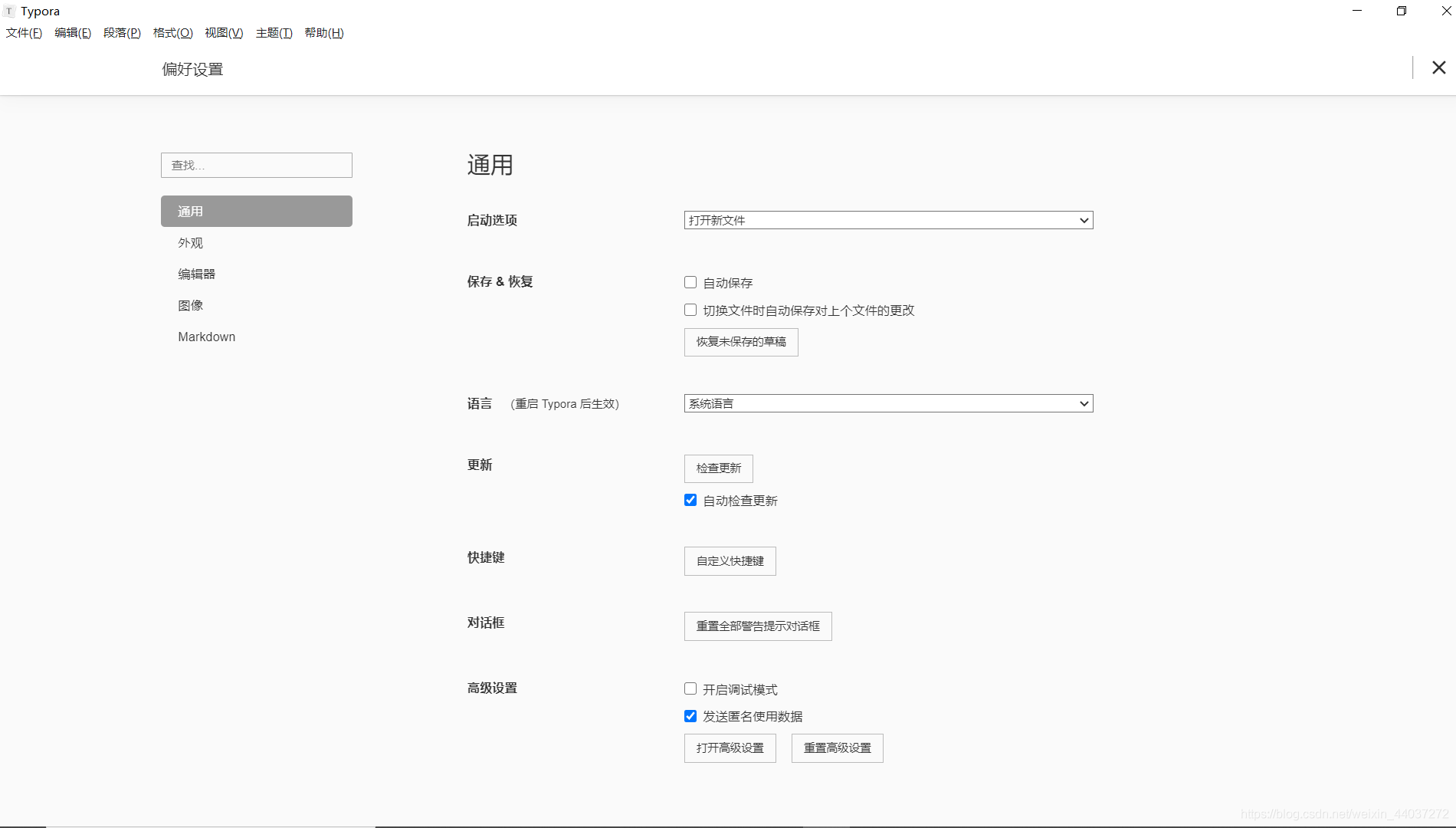Select the 通用 settings category
The width and height of the screenshot is (1456, 828).
257,211
